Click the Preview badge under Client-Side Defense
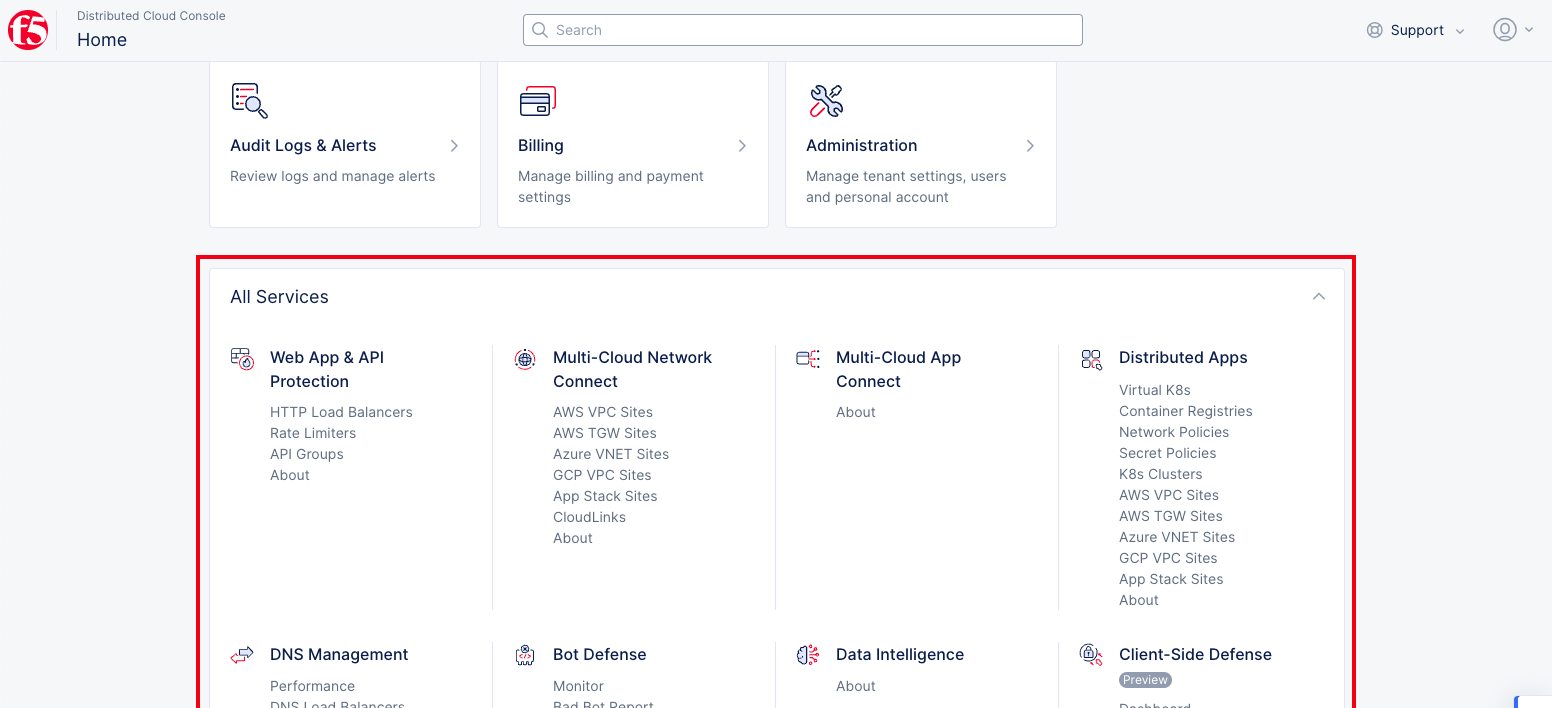 pos(1145,679)
